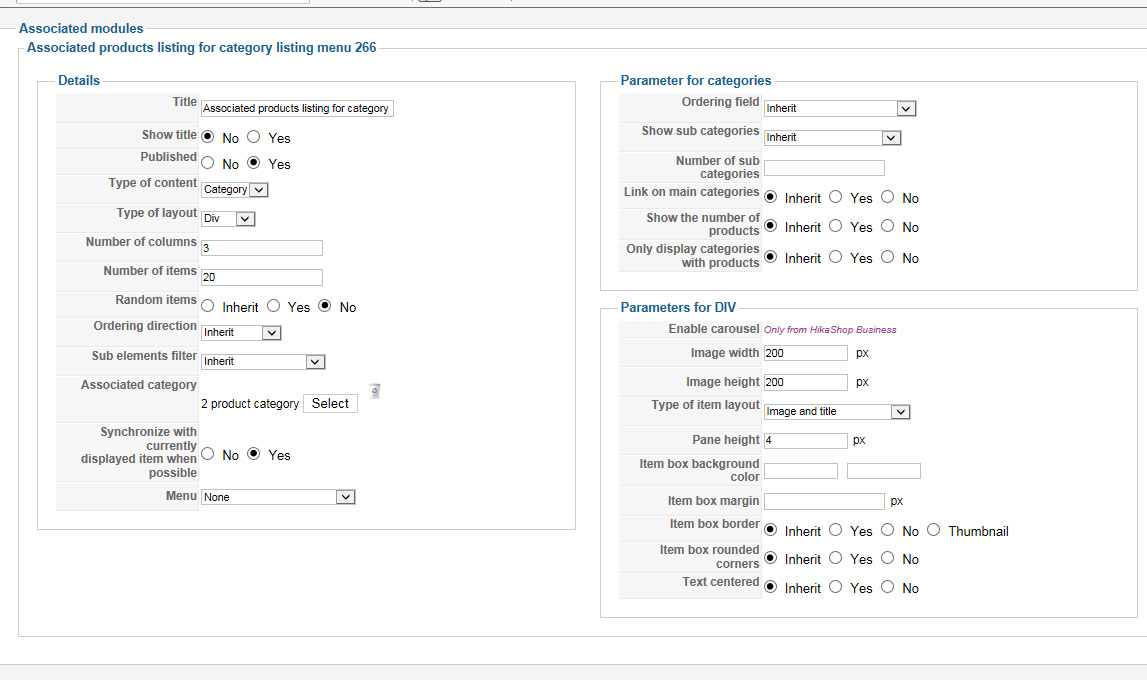Focus the Number of columns field
This screenshot has height=680, width=1147.
tap(262, 248)
